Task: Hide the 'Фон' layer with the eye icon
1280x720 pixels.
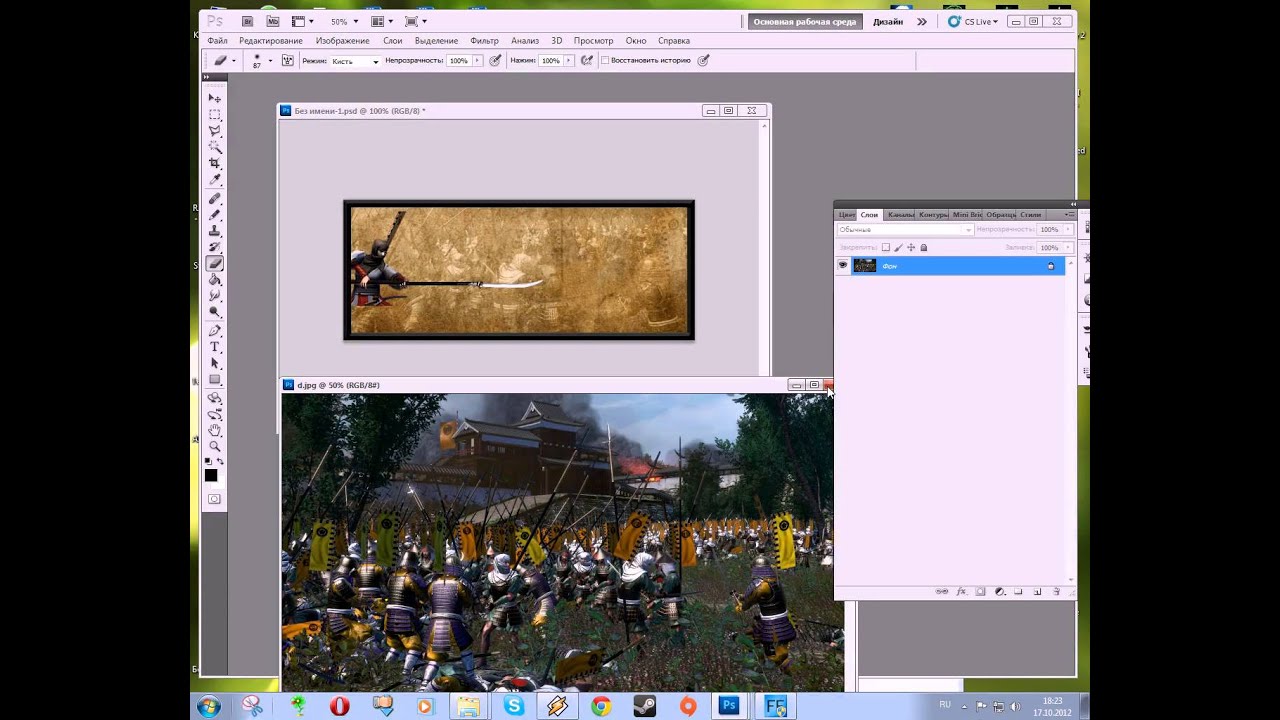Action: tap(843, 265)
